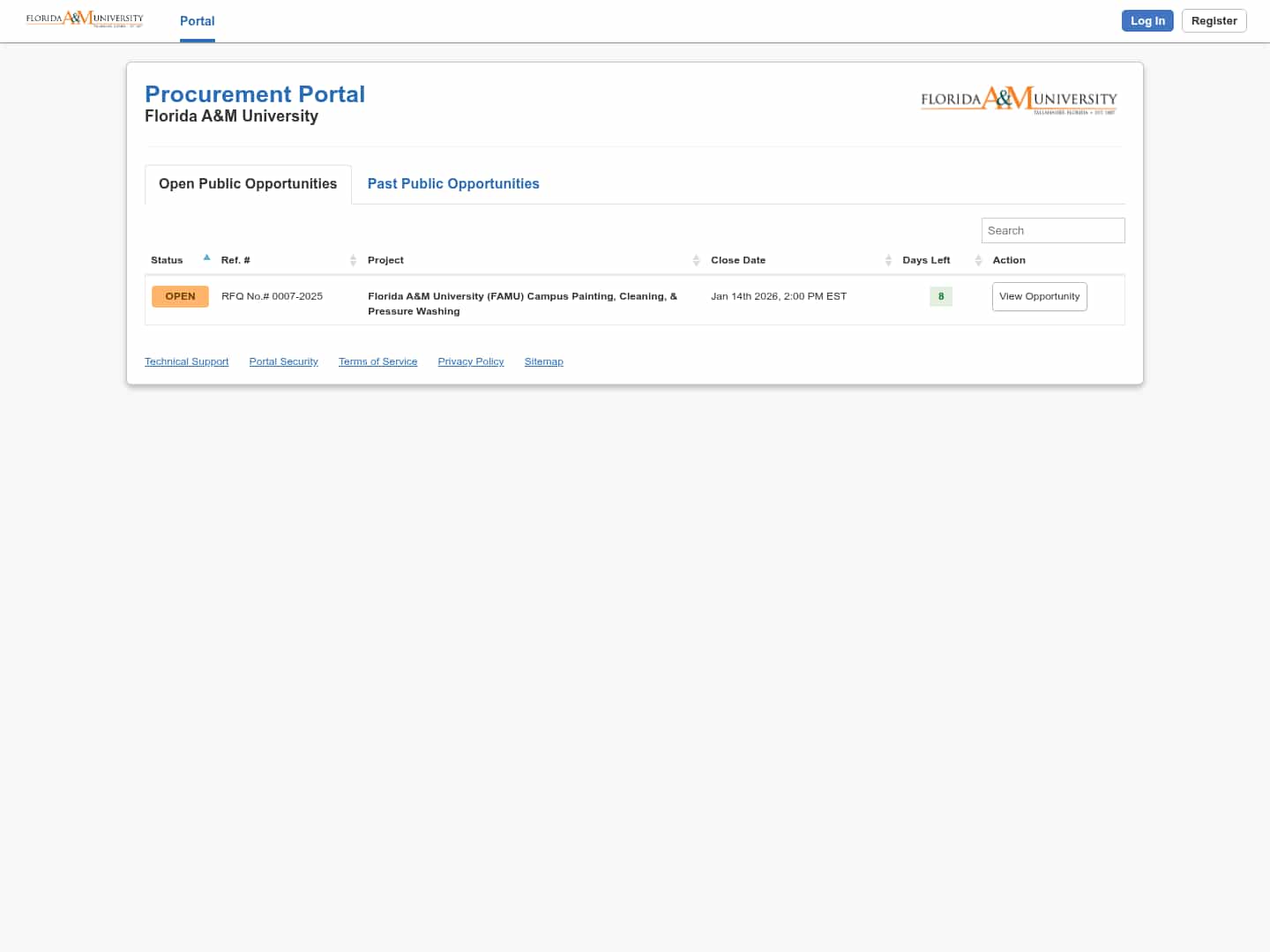Click the Action column header
1270x952 pixels.
coord(1009,261)
